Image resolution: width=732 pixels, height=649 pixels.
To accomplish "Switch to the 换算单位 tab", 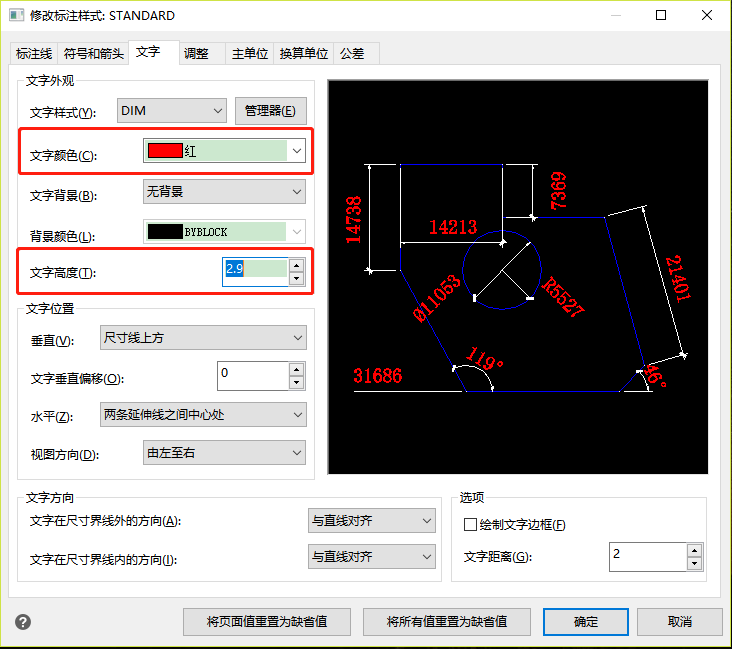I will (304, 54).
